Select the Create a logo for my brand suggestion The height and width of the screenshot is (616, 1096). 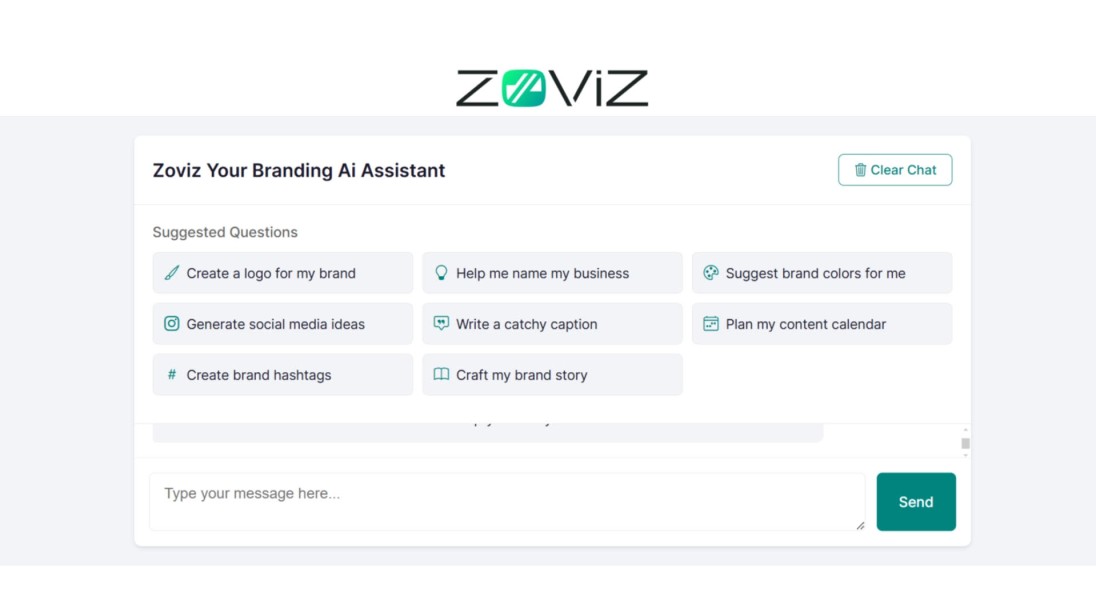point(283,273)
